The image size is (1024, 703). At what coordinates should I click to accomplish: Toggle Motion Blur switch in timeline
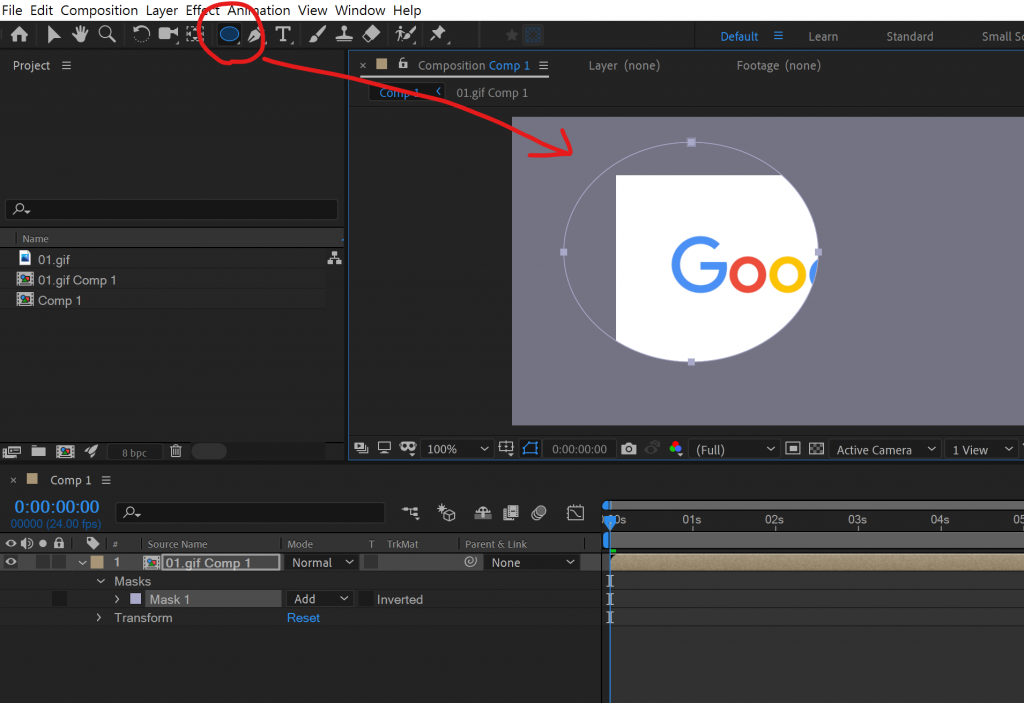[539, 513]
